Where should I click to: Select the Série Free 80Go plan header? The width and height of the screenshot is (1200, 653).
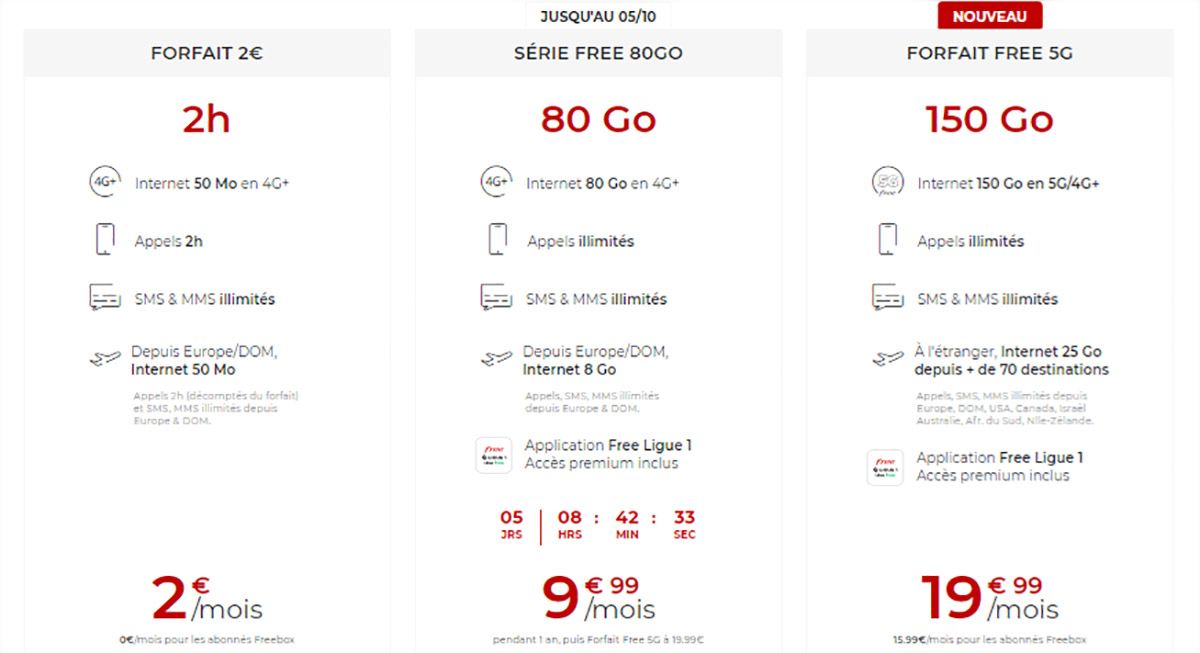click(598, 54)
